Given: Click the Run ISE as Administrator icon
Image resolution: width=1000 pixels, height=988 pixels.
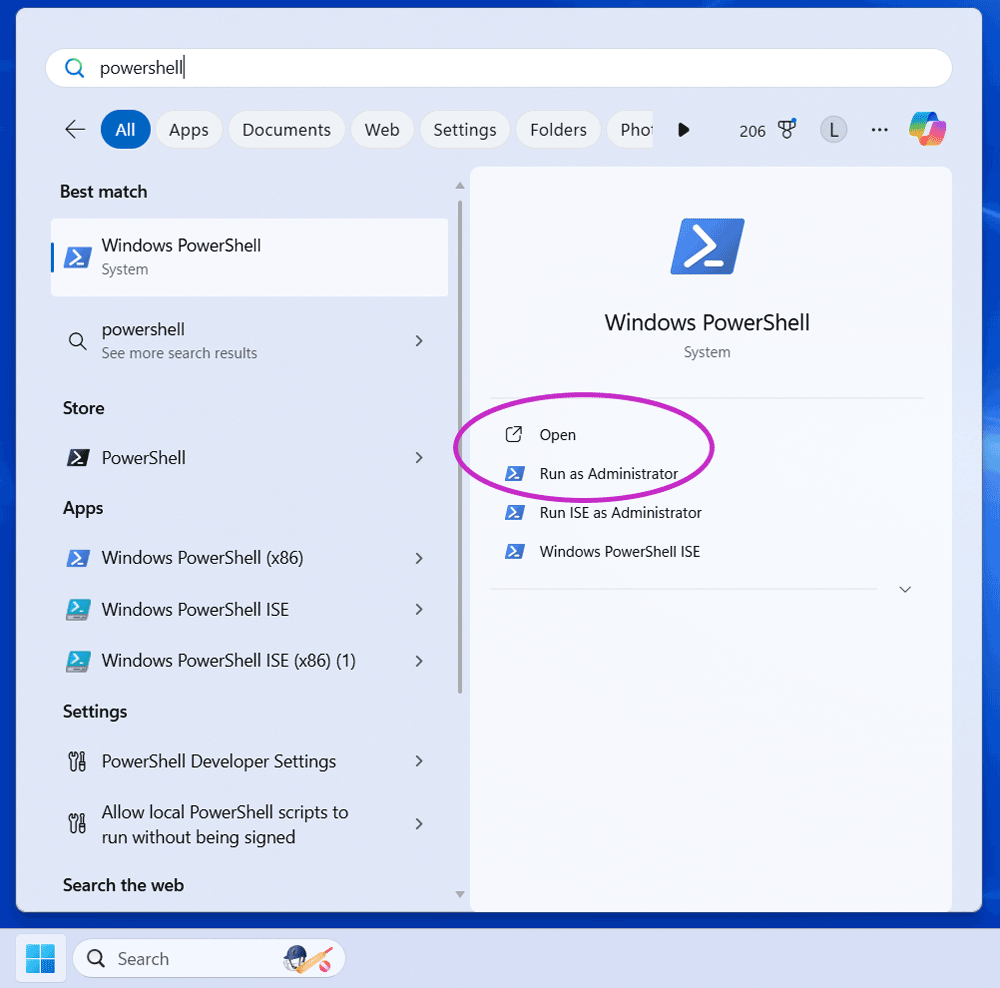Looking at the screenshot, I should (515, 512).
